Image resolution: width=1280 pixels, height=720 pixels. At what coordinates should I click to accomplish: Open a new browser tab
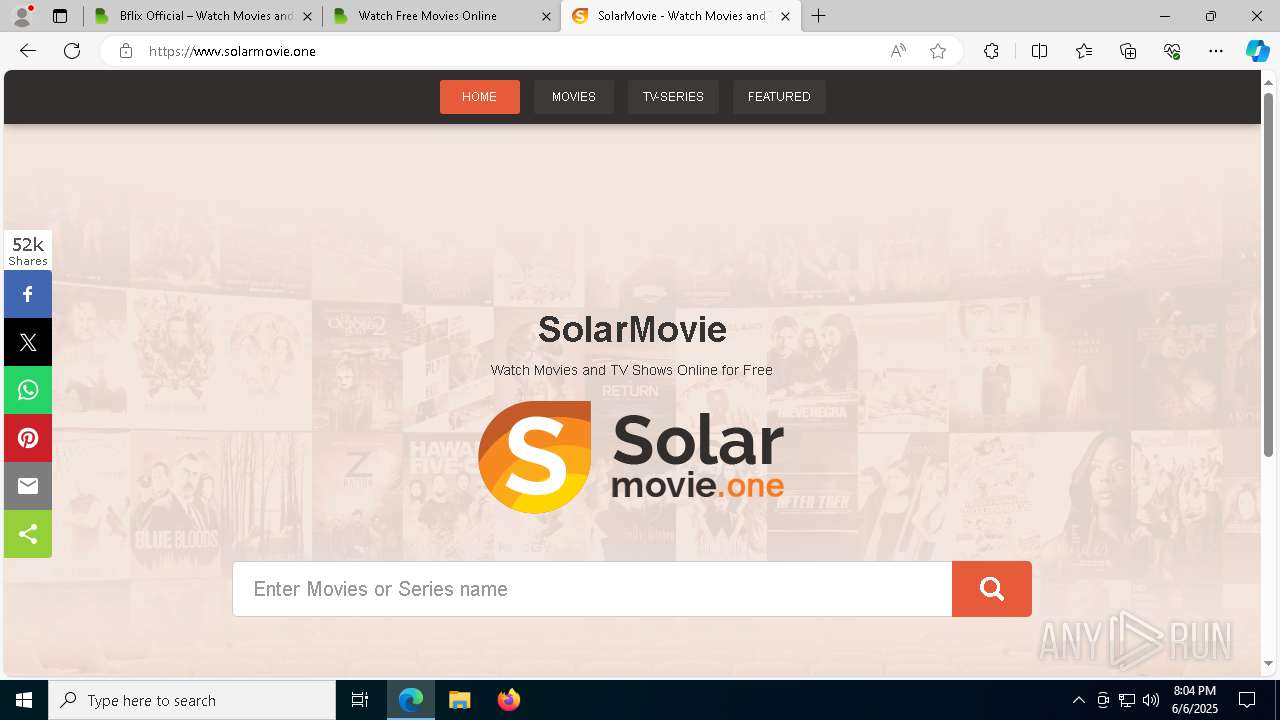pyautogui.click(x=819, y=16)
